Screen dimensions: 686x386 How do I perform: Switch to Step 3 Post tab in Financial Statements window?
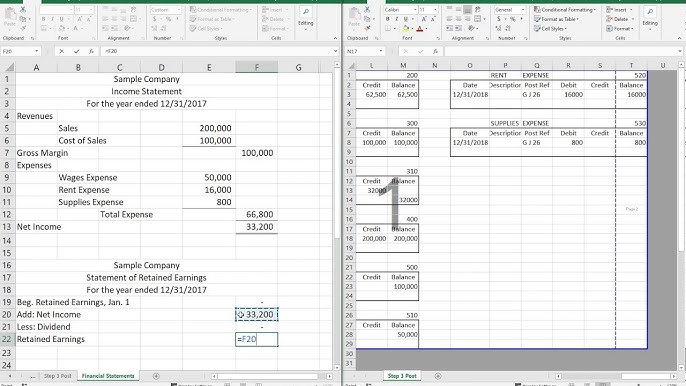click(x=57, y=376)
